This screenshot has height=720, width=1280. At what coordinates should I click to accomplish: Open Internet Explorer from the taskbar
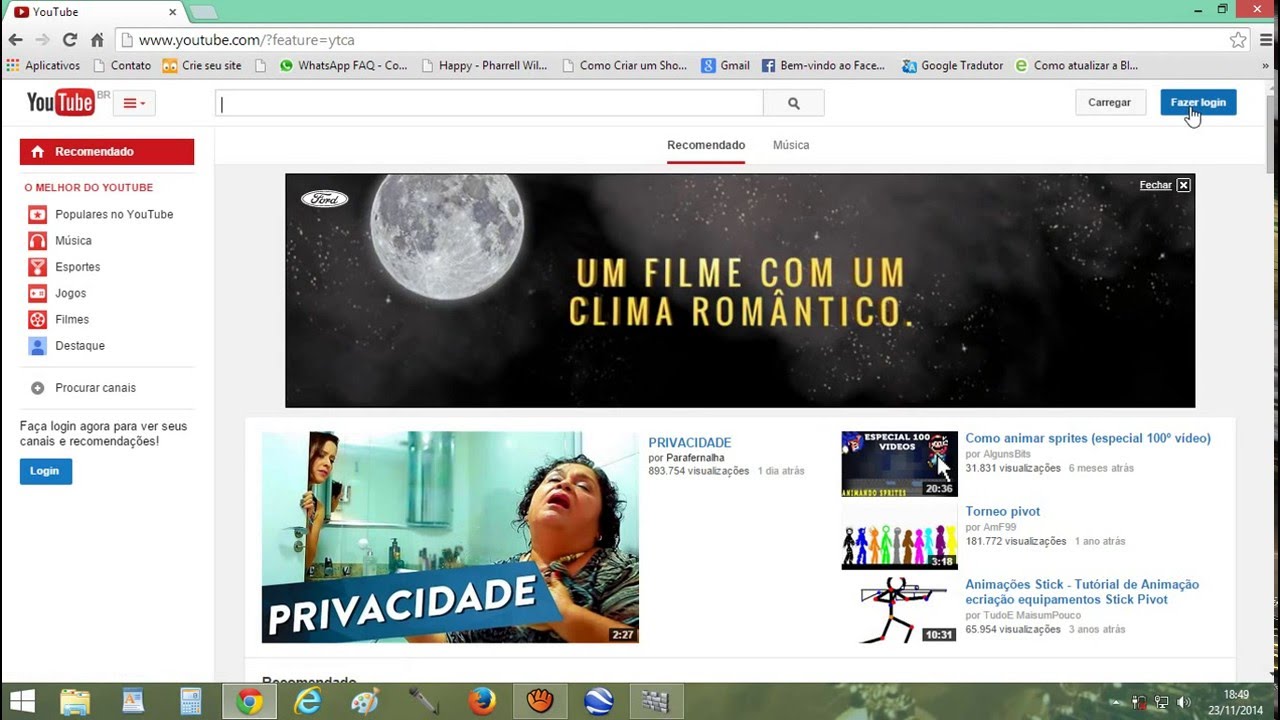[x=307, y=702]
